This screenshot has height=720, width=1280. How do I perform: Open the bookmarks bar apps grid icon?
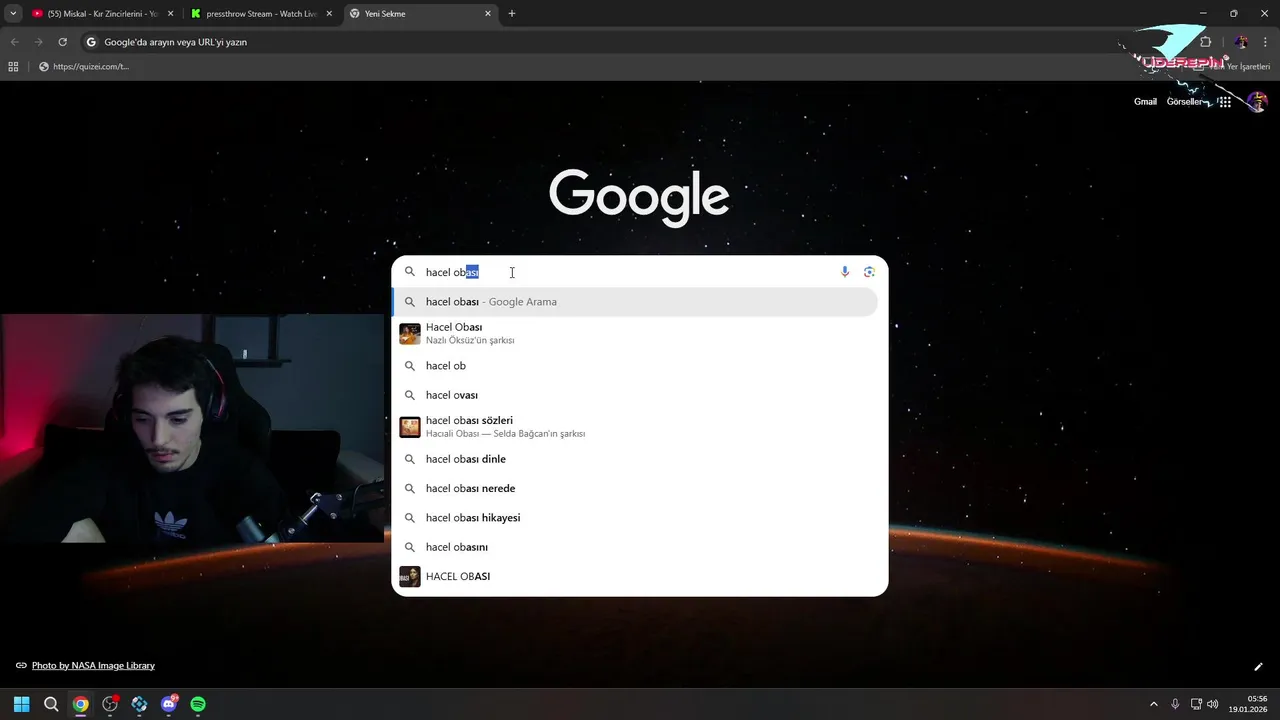[13, 67]
